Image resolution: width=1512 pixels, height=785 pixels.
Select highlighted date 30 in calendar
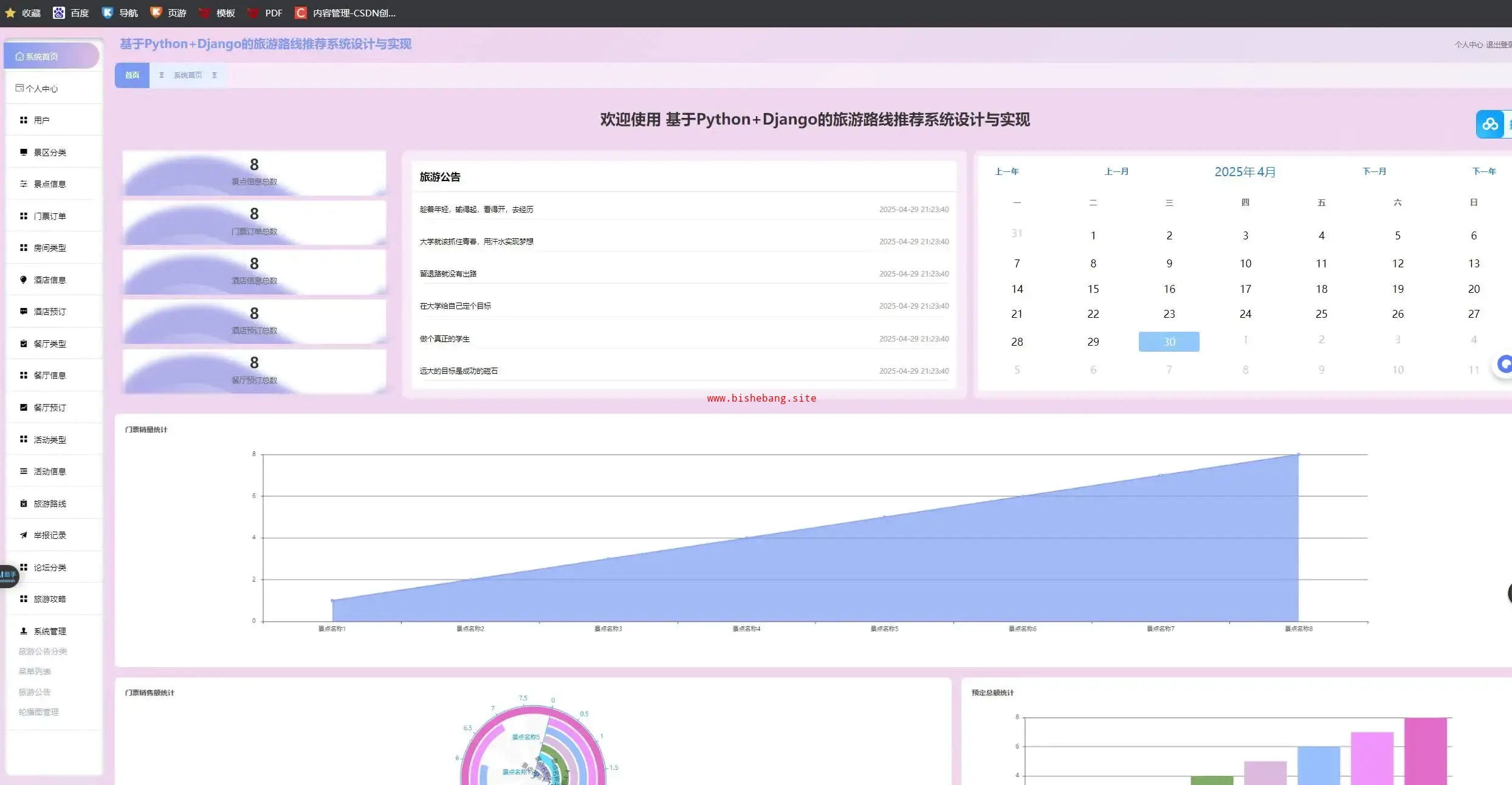(1169, 341)
